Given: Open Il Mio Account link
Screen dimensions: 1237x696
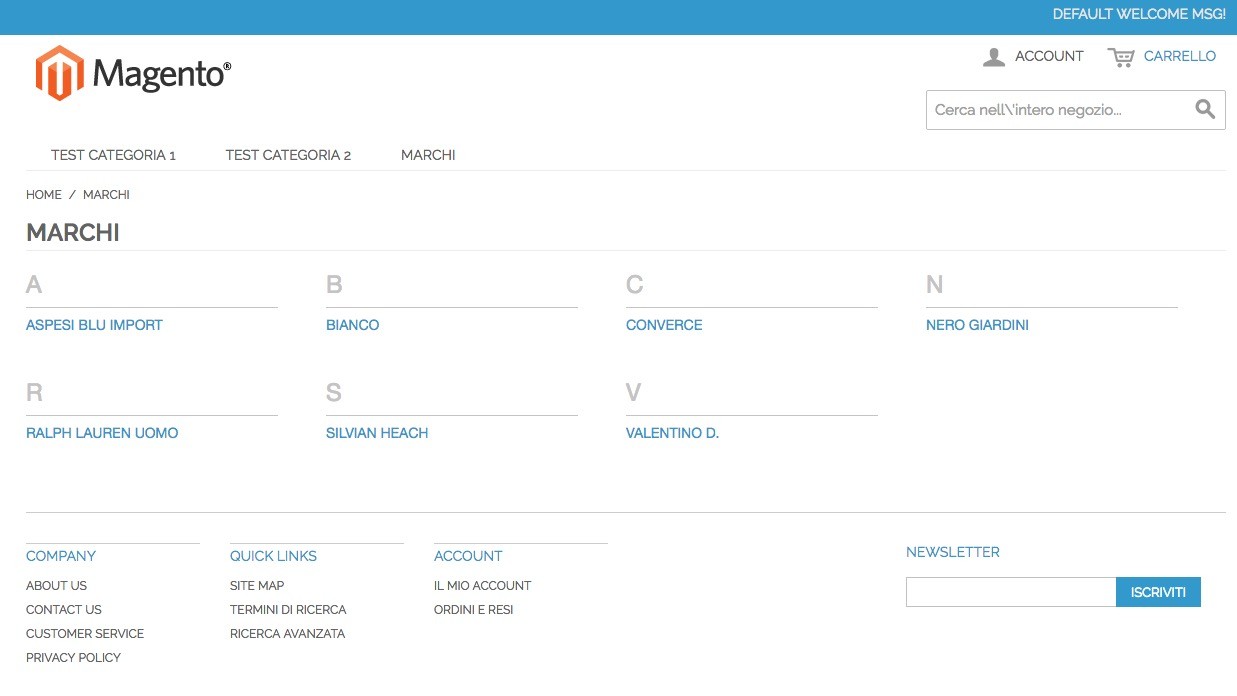Looking at the screenshot, I should 482,586.
